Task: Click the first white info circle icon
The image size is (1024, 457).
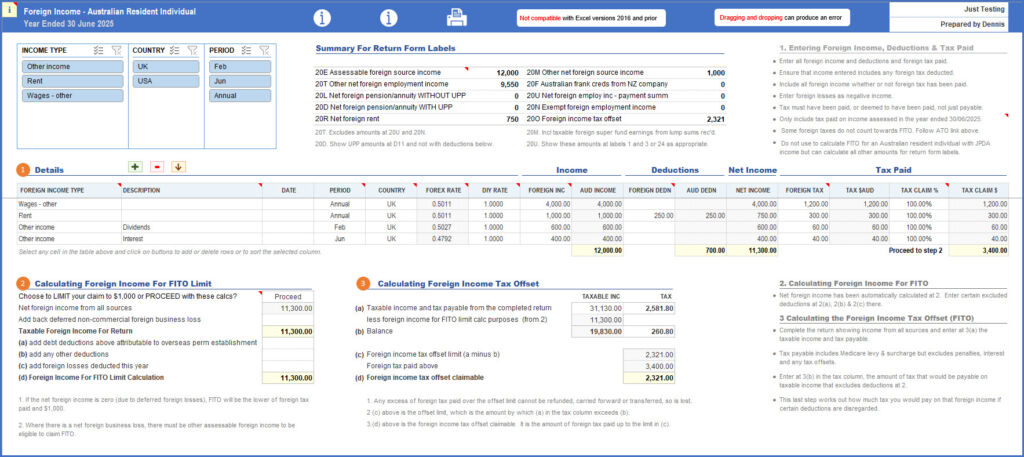Action: (322, 18)
